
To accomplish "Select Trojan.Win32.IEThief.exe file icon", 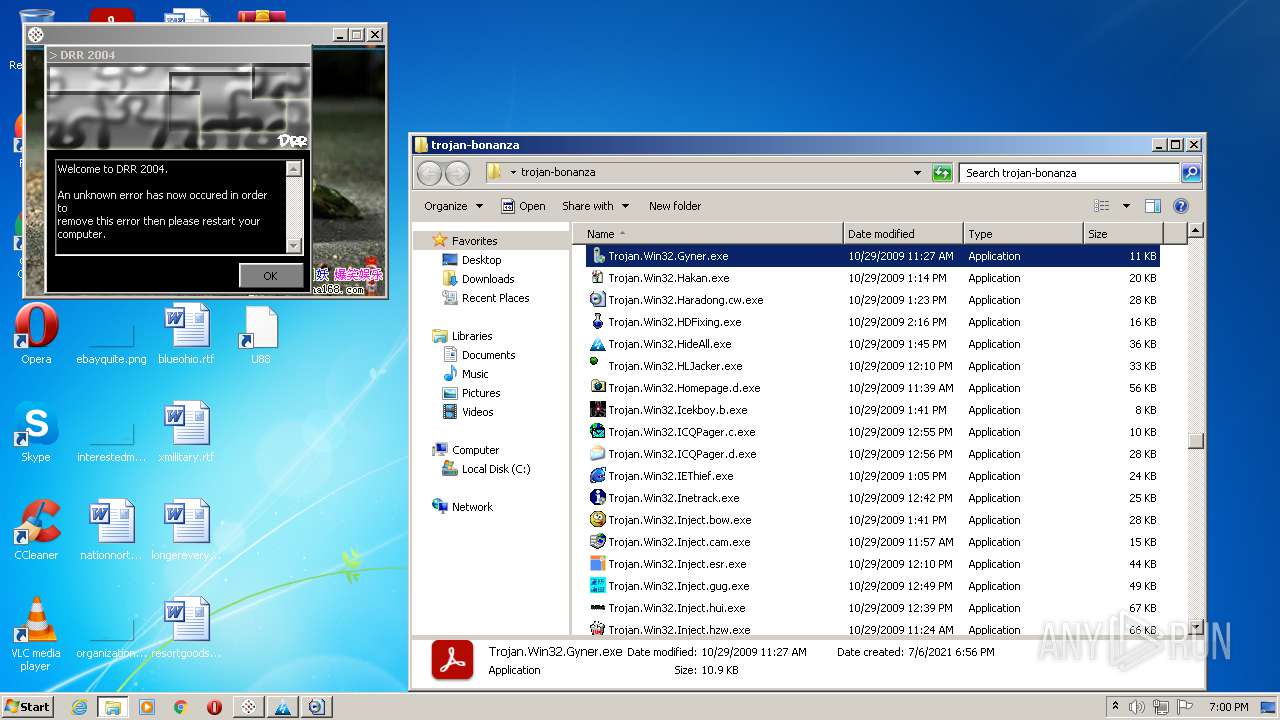I will coord(598,476).
